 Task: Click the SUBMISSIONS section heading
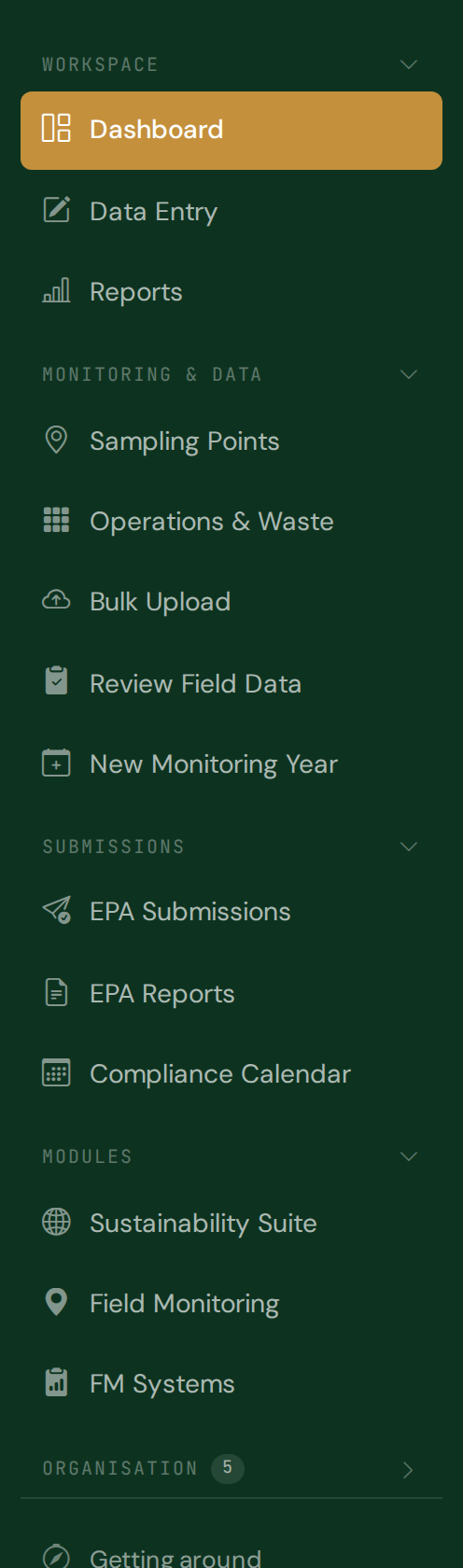click(114, 847)
